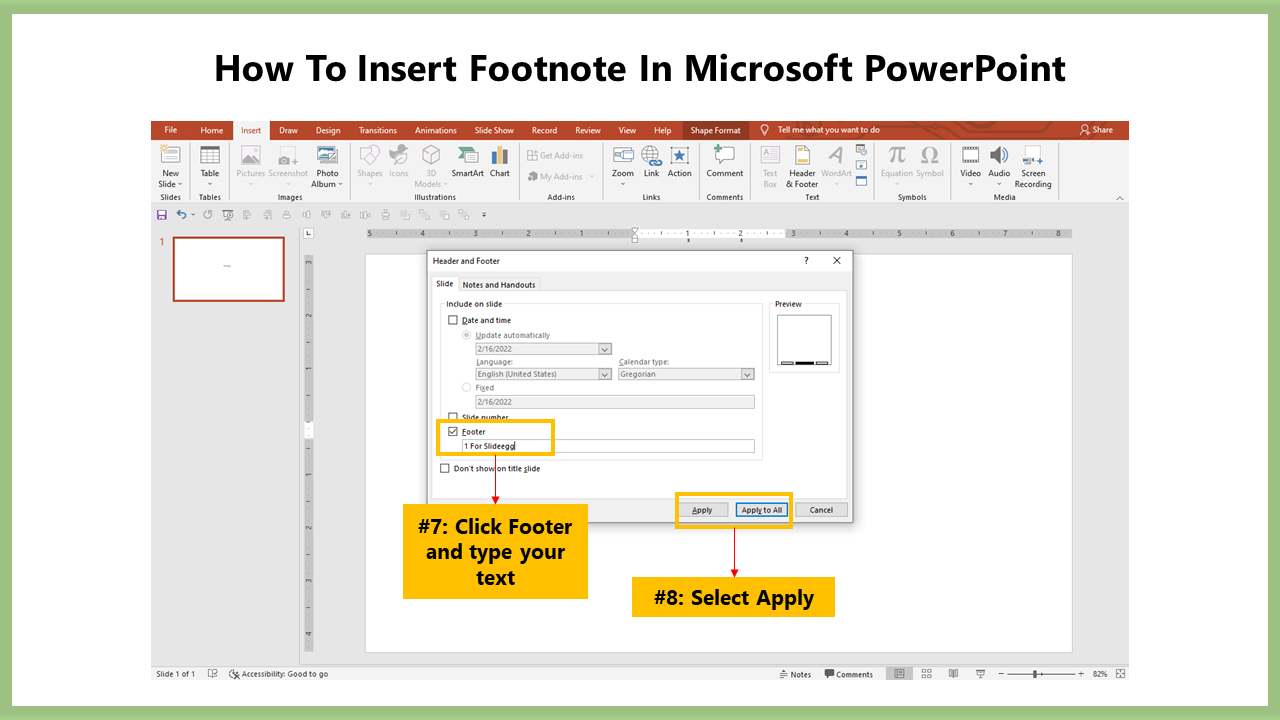
Task: Toggle Normal view in status bar
Action: (900, 674)
